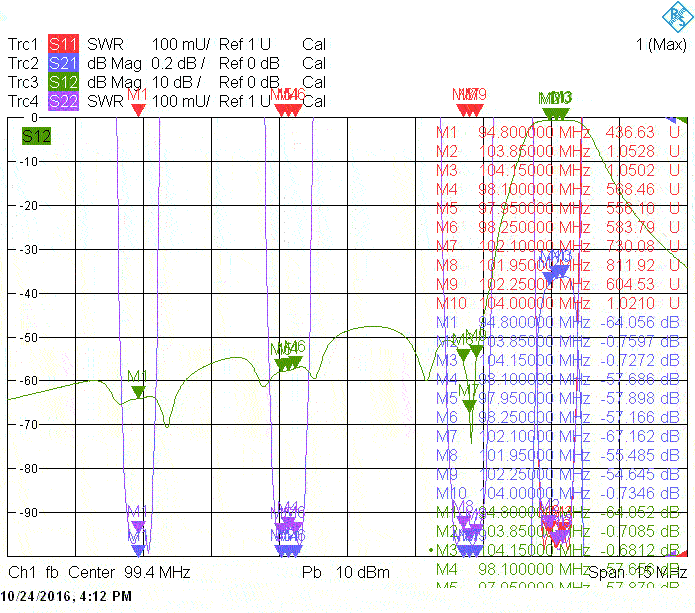Select the red M1 marker triangle at top

[138, 108]
